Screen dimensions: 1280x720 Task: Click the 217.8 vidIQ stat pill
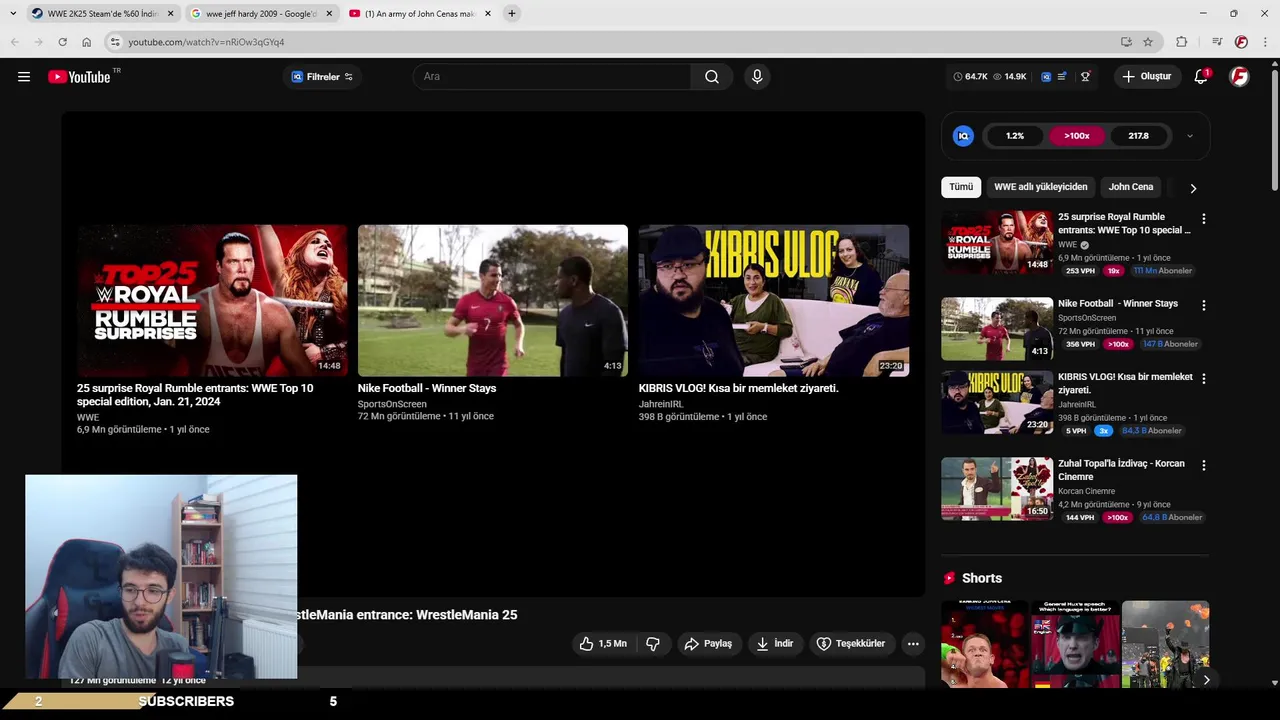(x=1139, y=136)
